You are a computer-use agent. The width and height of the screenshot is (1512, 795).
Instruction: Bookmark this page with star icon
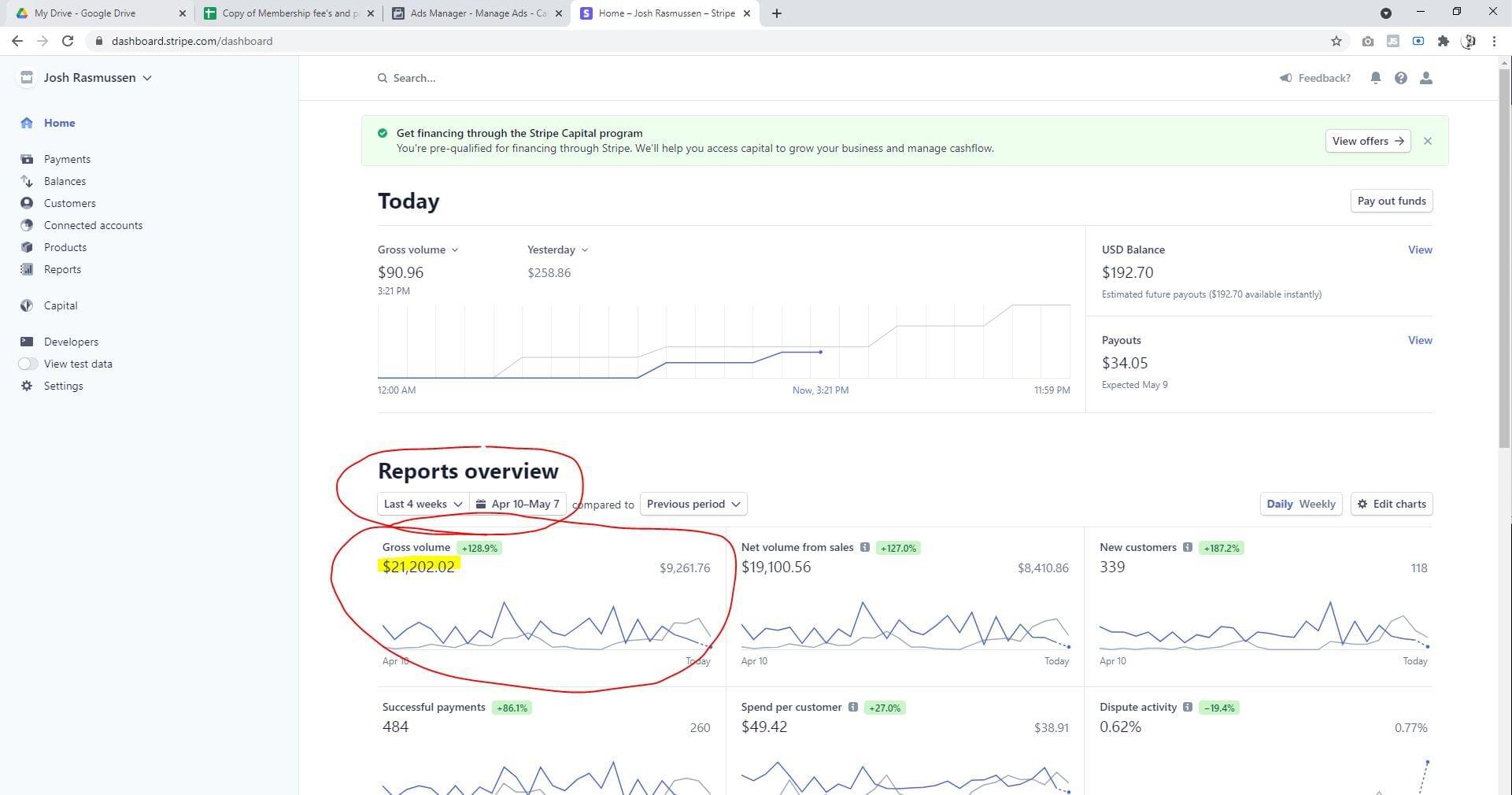point(1336,41)
